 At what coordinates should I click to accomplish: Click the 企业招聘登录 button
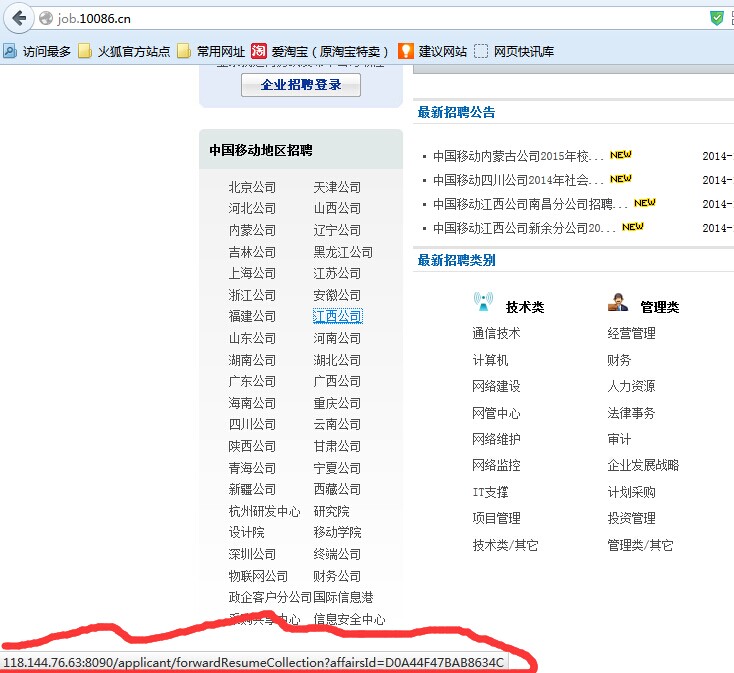coord(301,85)
